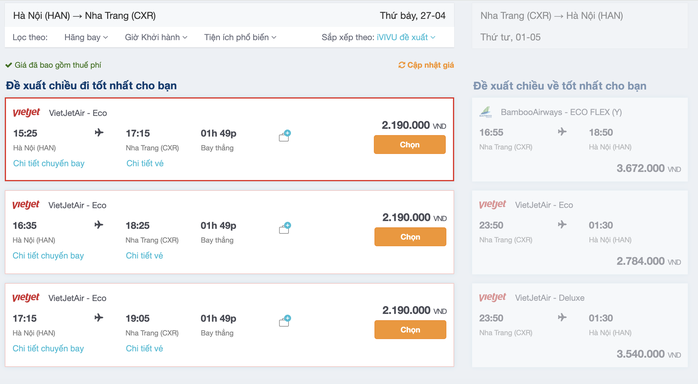
Task: Switch to Nha Trang → Hà Nội return tab
Action: 580,26
